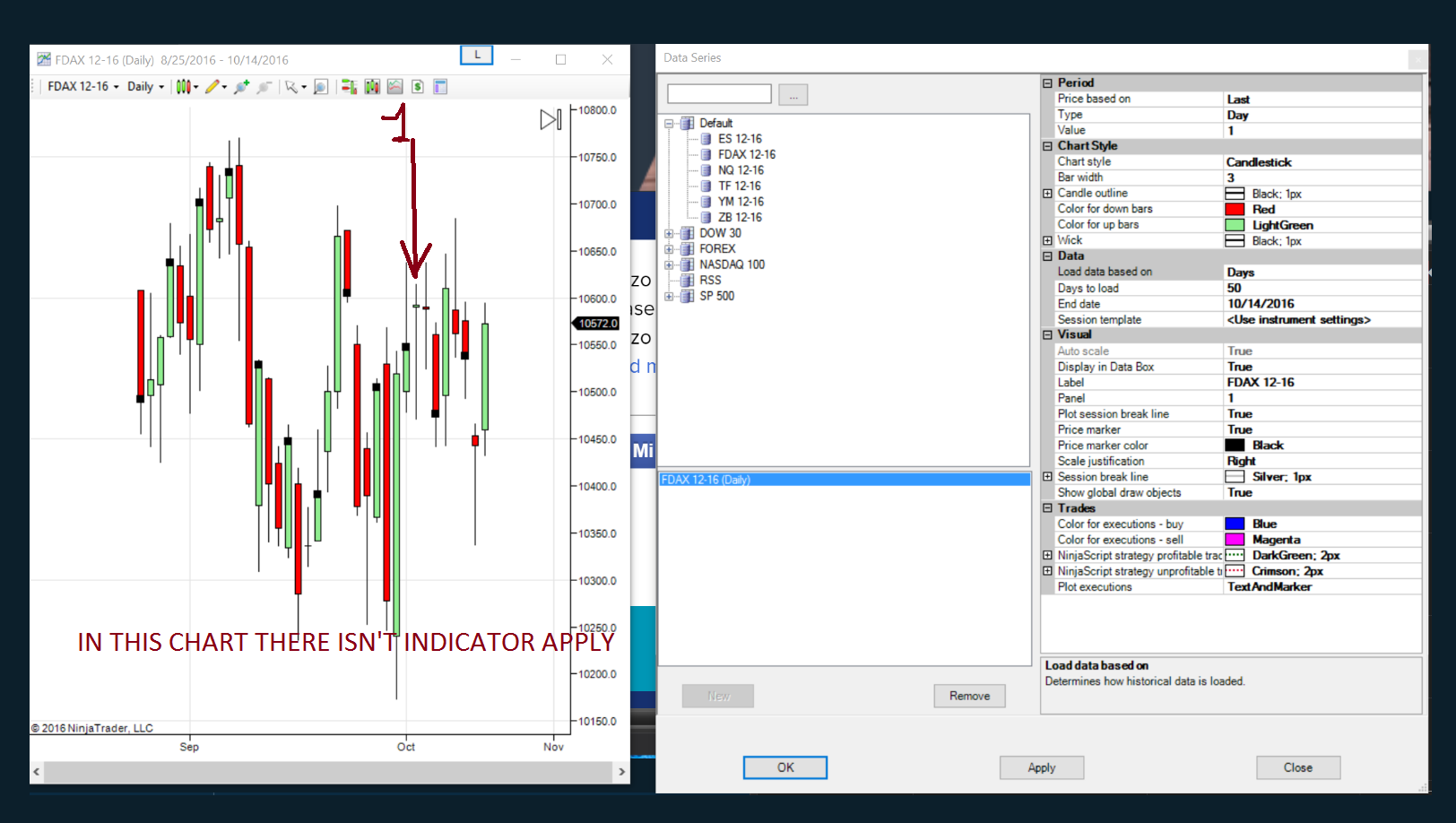The image size is (1456, 823).
Task: Click the chart scrollbar right arrow
Action: (621, 771)
